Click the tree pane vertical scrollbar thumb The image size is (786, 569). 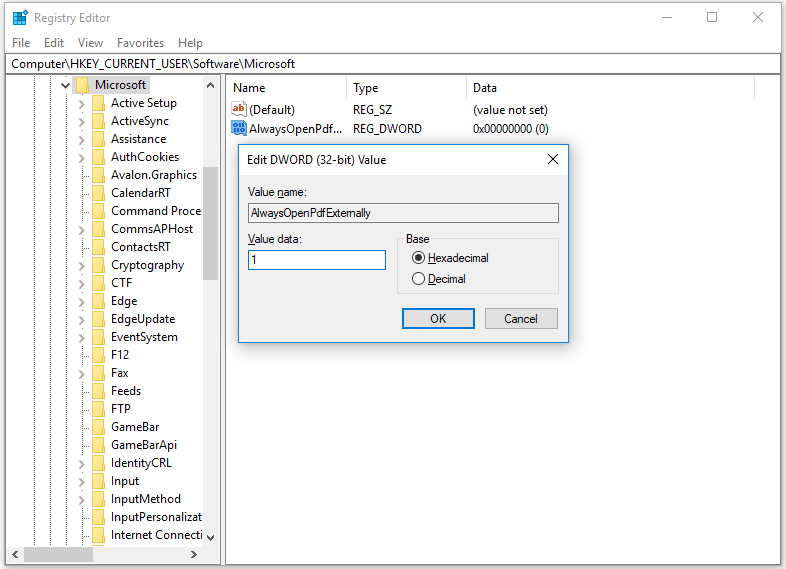pyautogui.click(x=211, y=223)
